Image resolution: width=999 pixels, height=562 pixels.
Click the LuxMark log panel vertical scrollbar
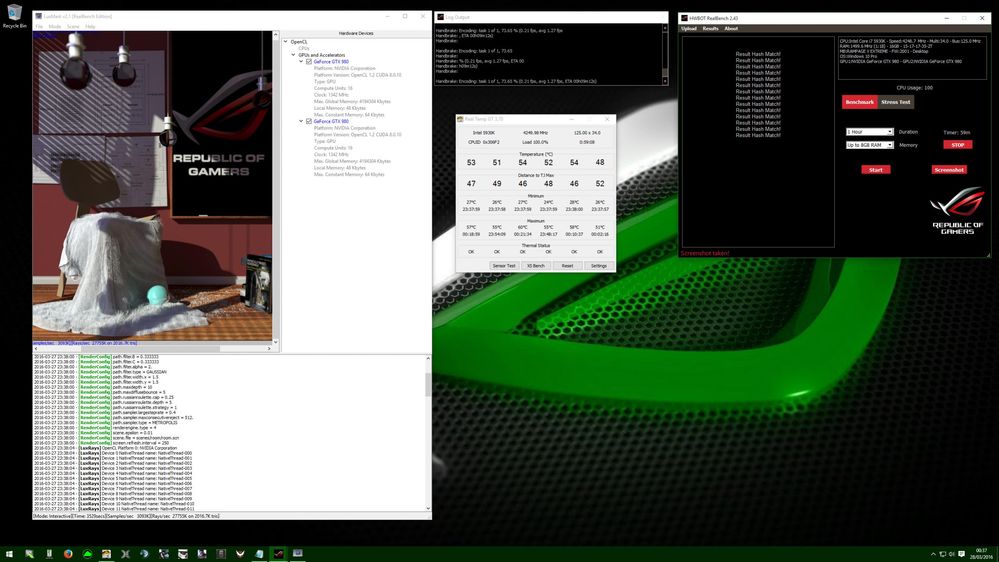[428, 433]
